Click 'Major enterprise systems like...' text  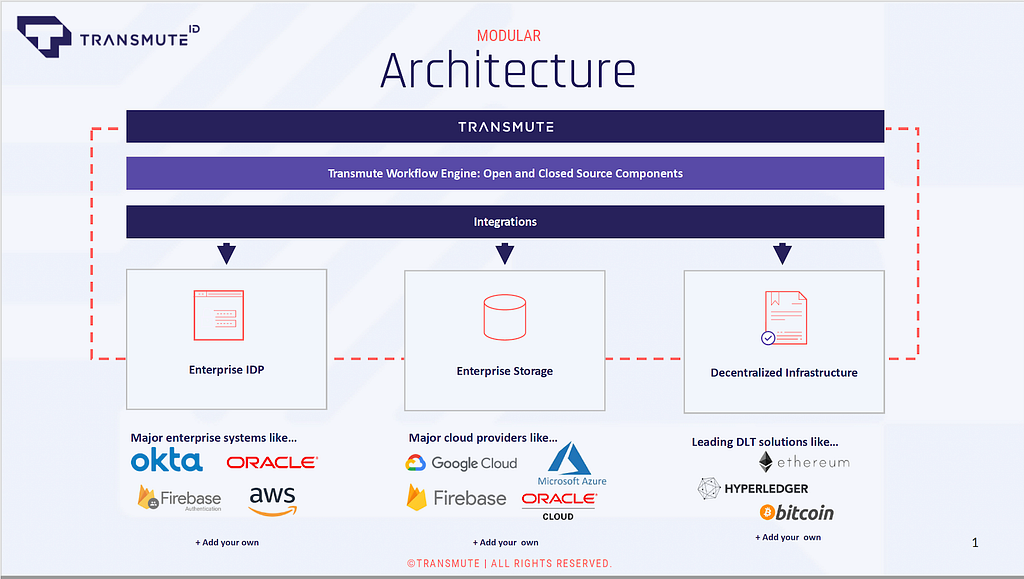tap(214, 438)
